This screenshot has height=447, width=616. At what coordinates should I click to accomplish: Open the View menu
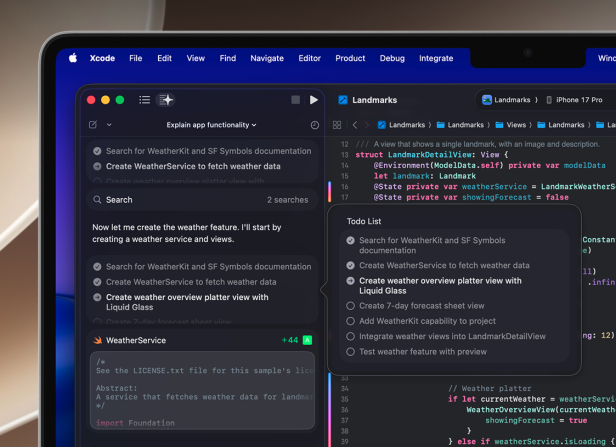196,58
